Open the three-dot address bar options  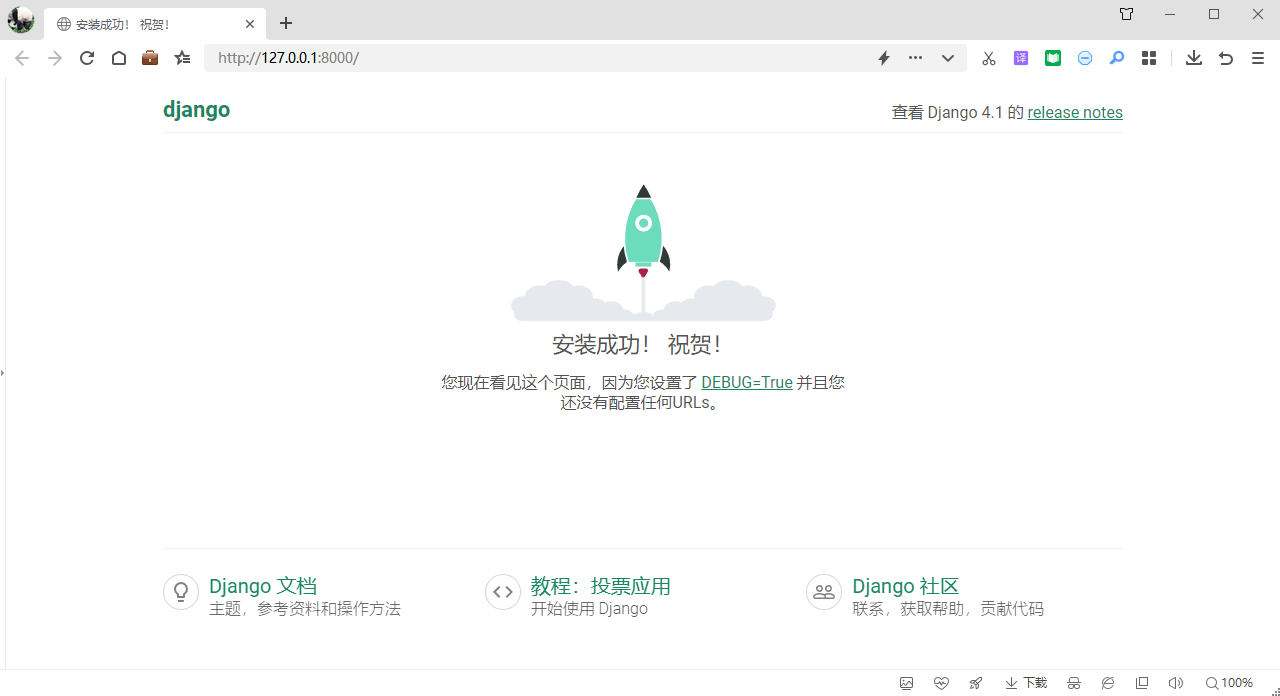tap(915, 58)
